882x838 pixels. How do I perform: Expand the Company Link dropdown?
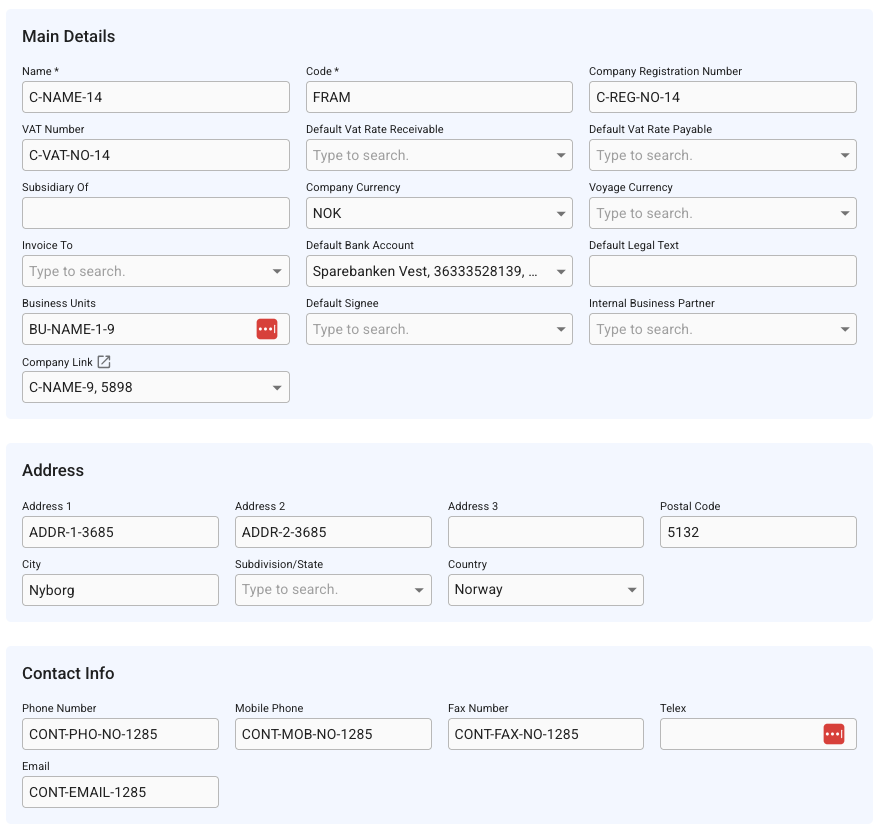277,387
